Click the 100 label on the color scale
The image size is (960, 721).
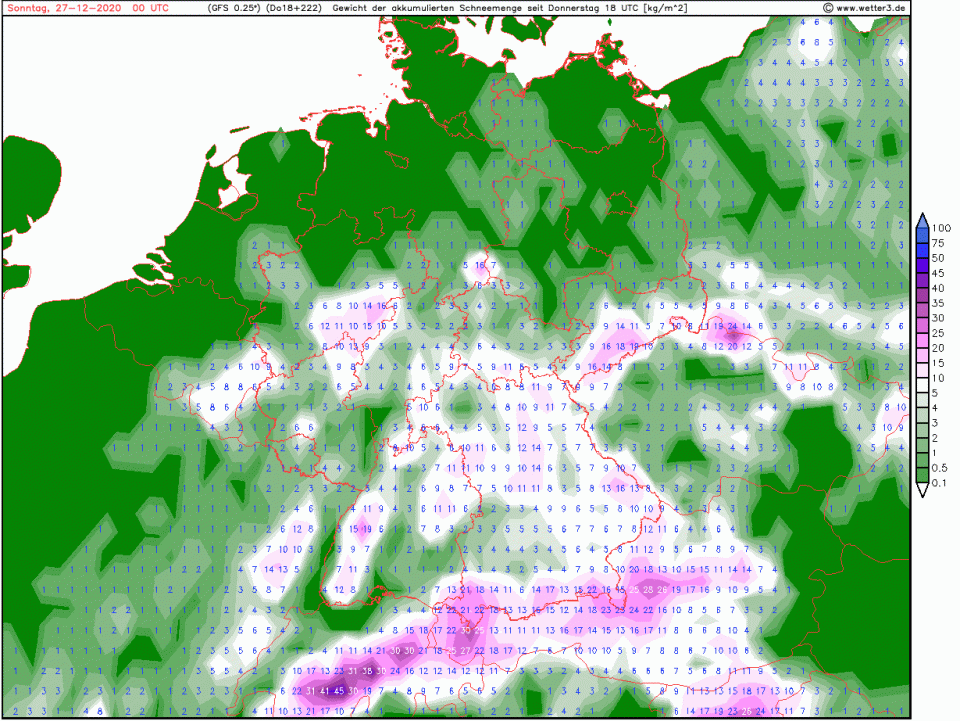click(940, 228)
